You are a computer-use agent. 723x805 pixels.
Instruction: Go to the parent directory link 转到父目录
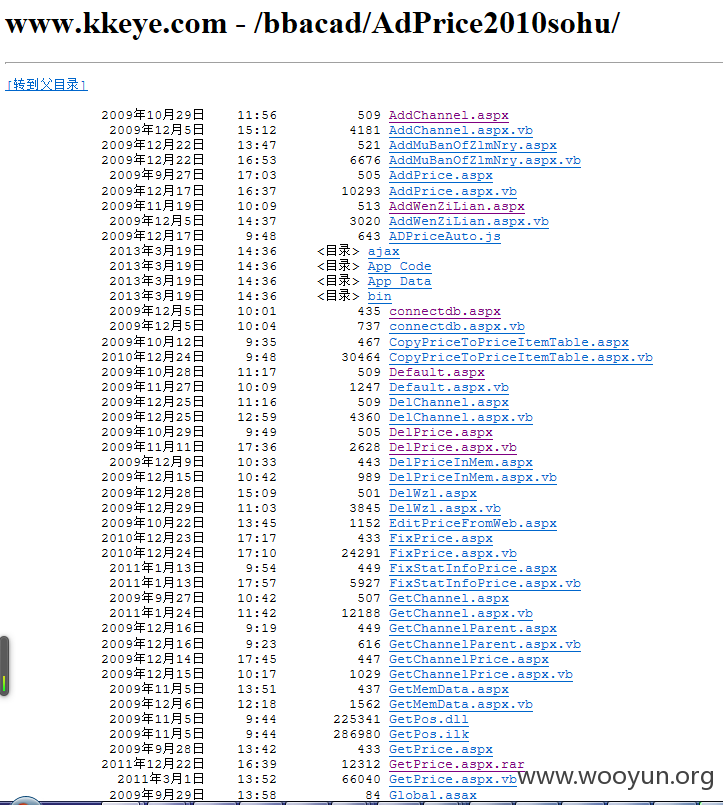point(46,84)
